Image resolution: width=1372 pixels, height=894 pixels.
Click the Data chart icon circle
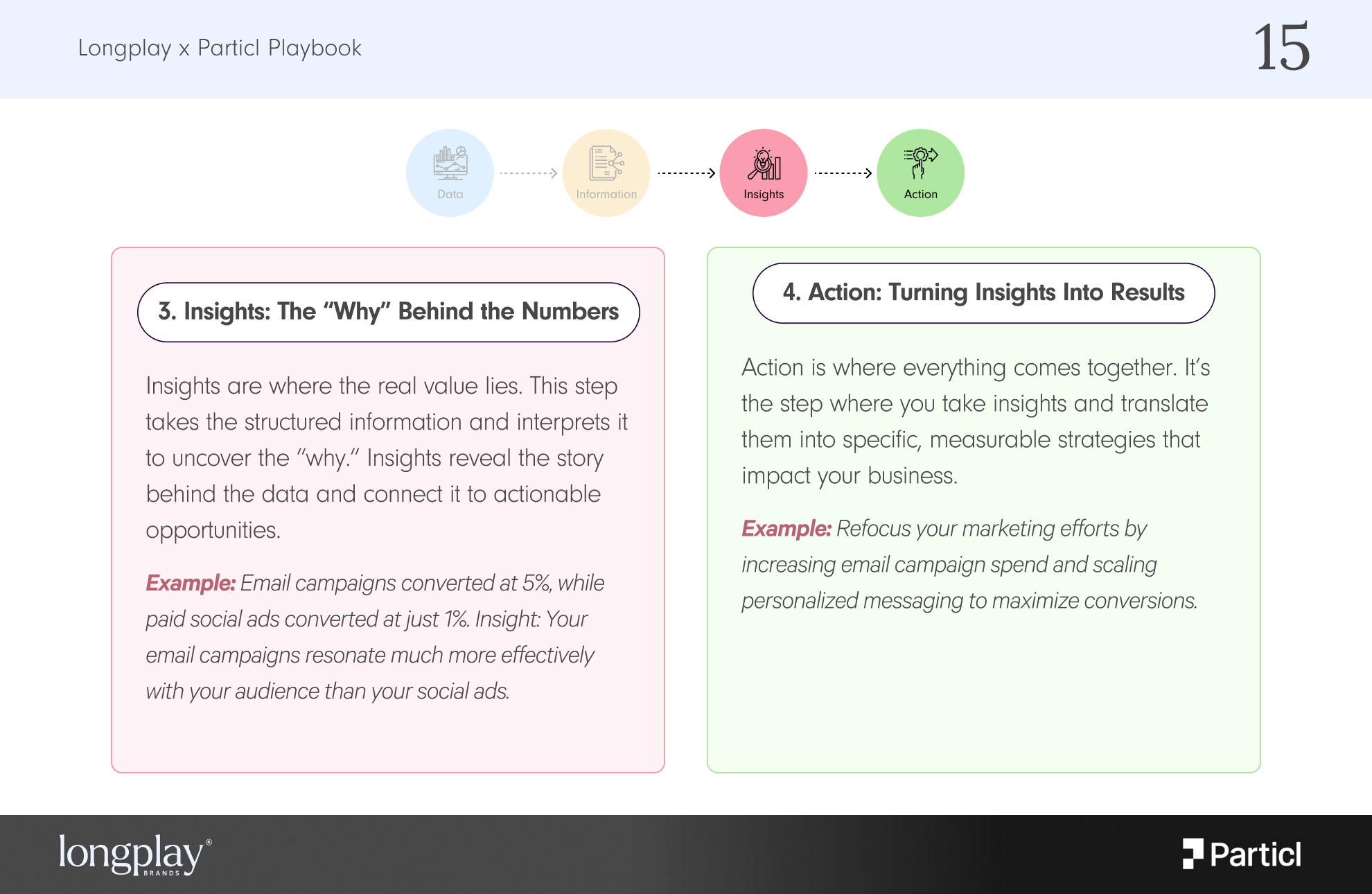tap(450, 173)
